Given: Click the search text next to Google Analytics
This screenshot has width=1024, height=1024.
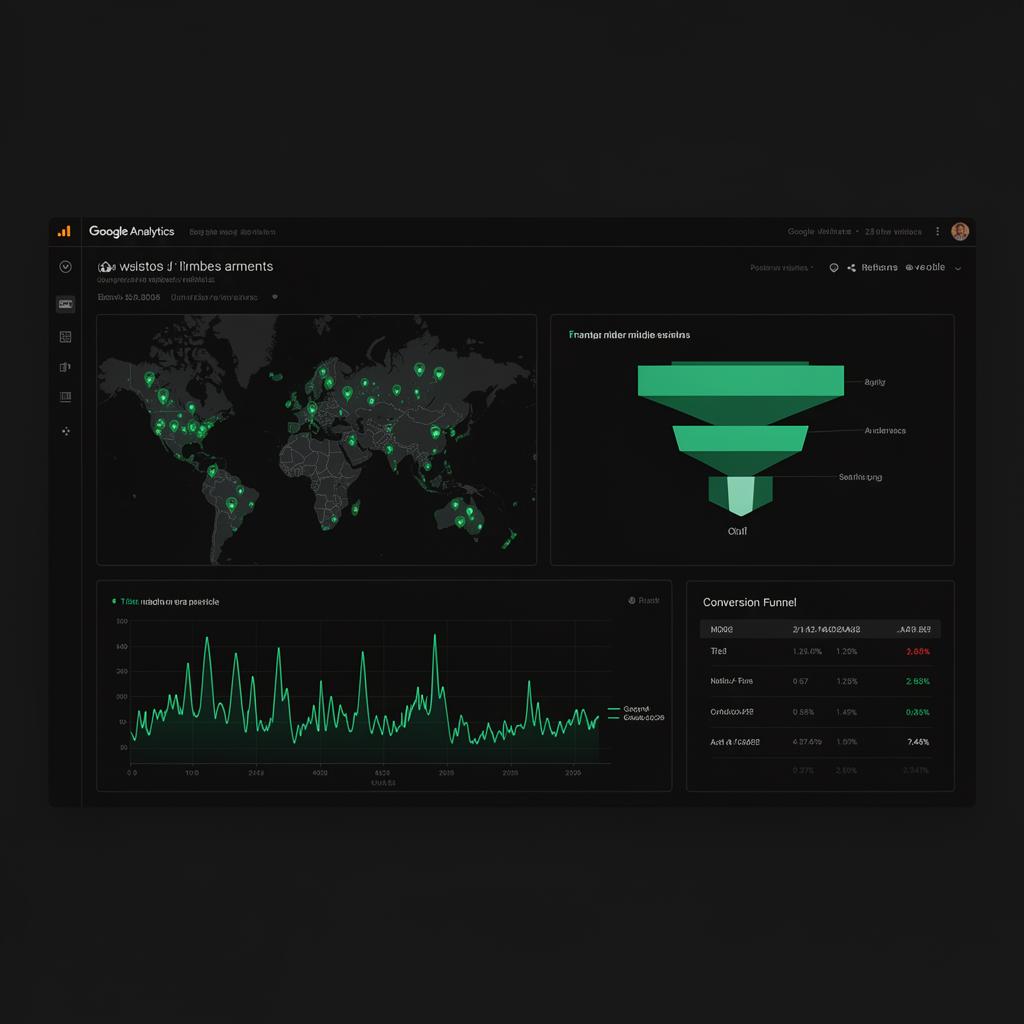Looking at the screenshot, I should [x=232, y=232].
